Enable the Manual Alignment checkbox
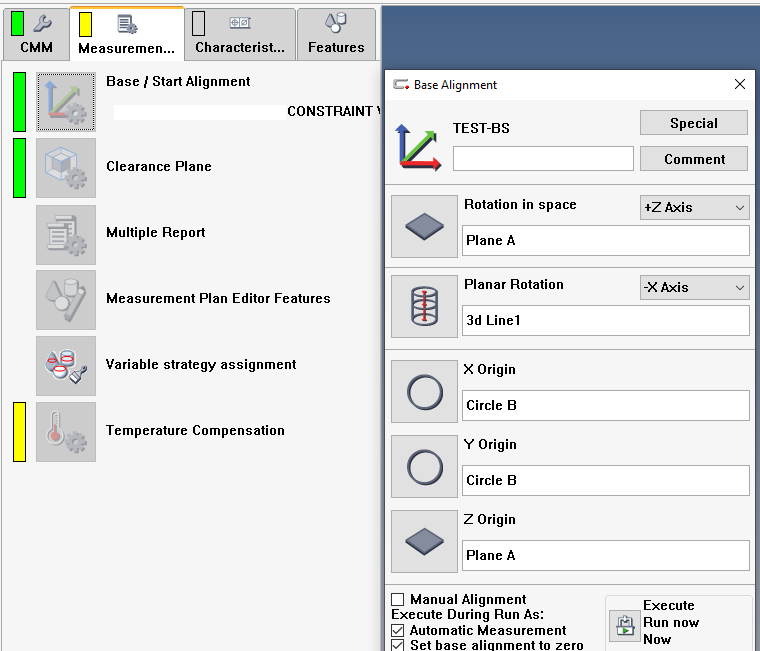Screen dimensions: 760x651 (397, 600)
